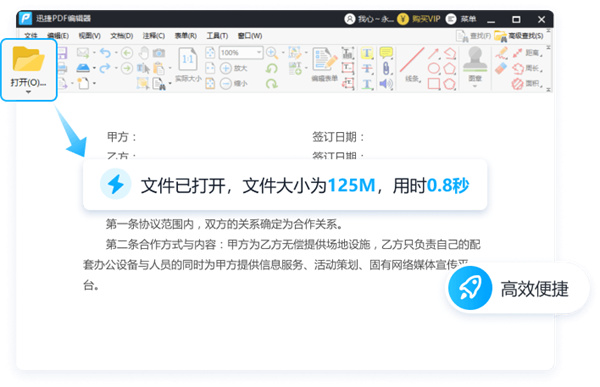The height and width of the screenshot is (387, 600).
Task: Select the Pencil drawing tool
Action: pos(501,53)
